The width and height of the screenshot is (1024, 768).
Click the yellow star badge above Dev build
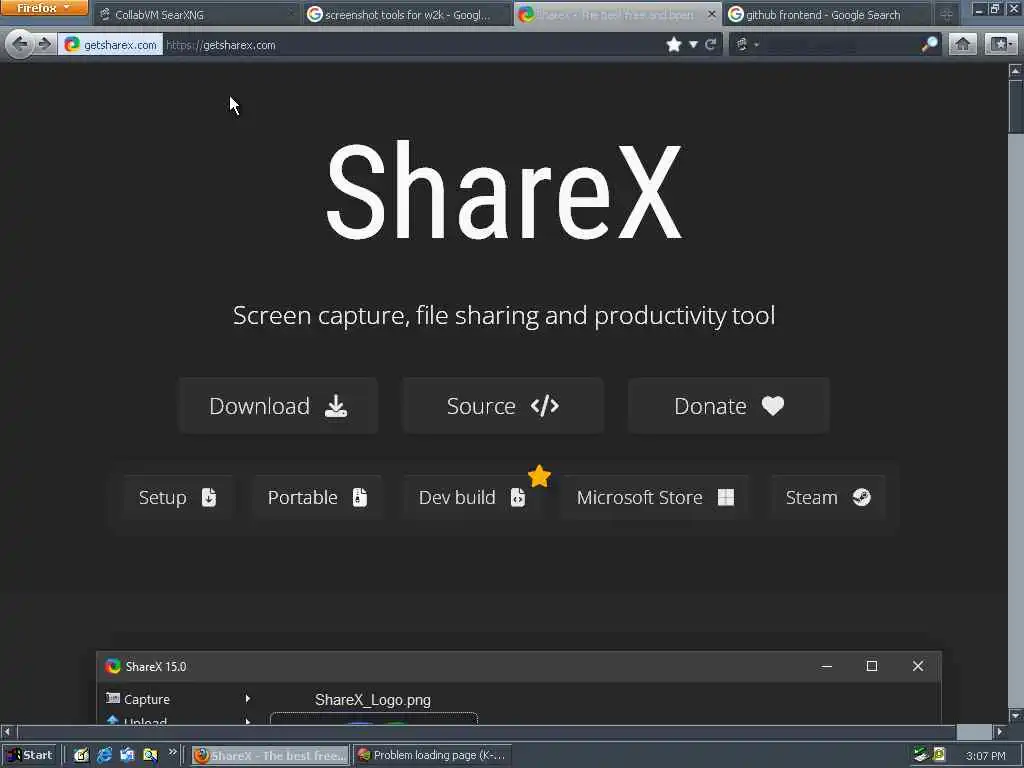pos(539,476)
